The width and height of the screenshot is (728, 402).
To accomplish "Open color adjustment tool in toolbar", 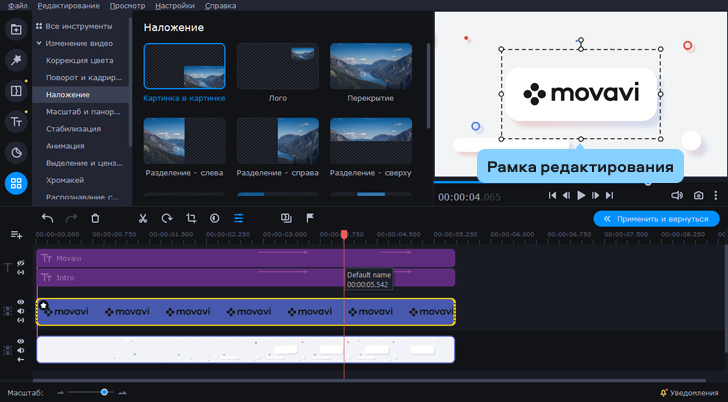I will click(x=215, y=218).
